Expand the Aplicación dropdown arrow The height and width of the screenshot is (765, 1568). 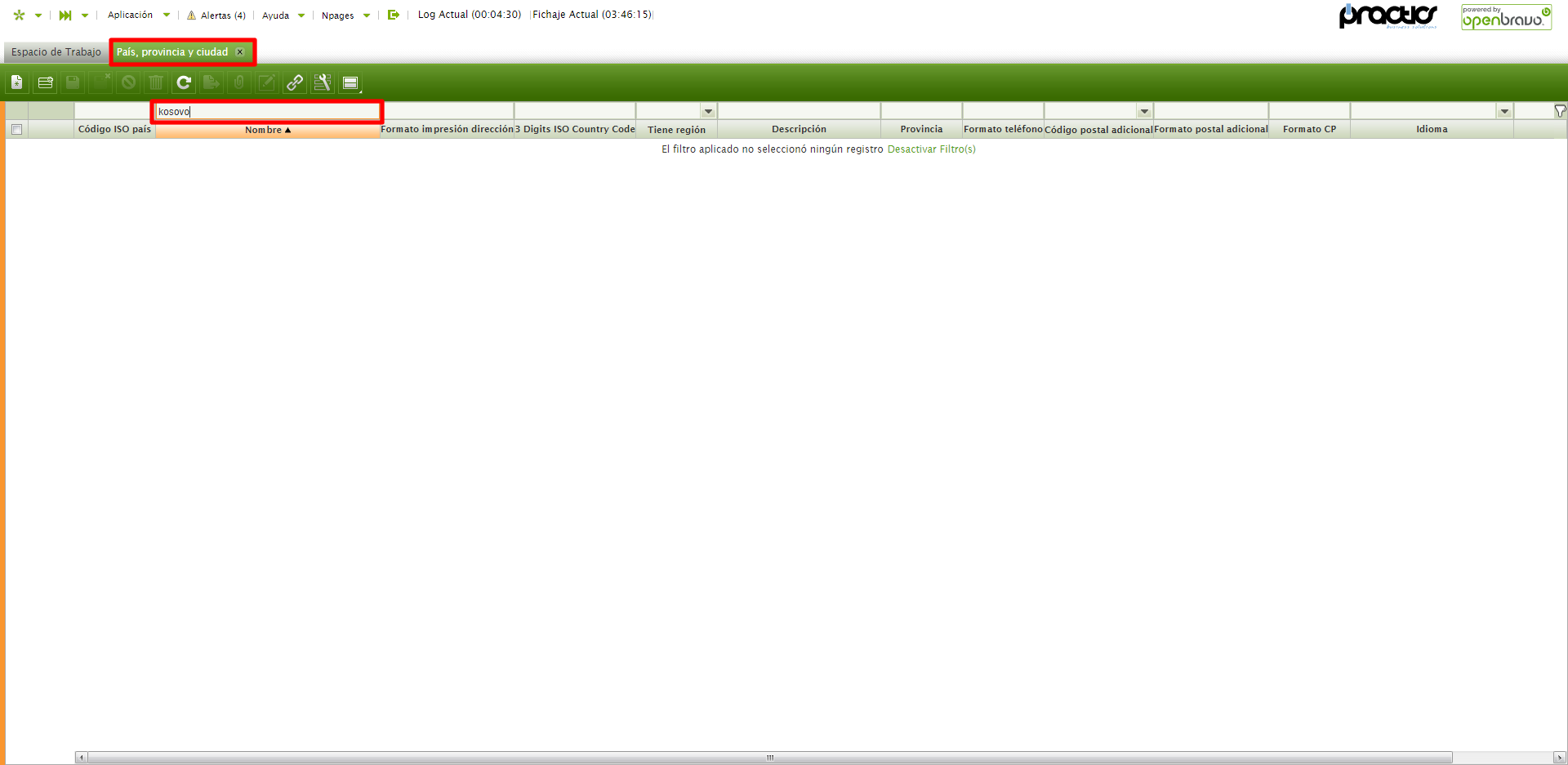point(167,16)
